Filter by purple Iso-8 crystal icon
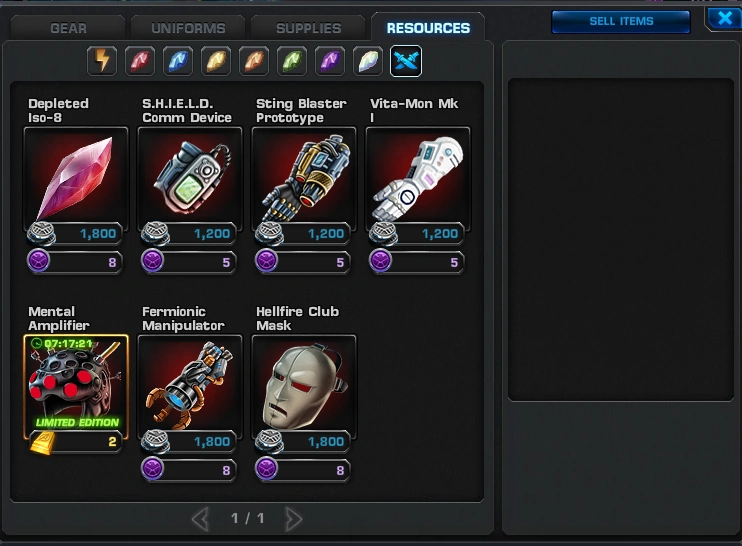 pyautogui.click(x=330, y=61)
